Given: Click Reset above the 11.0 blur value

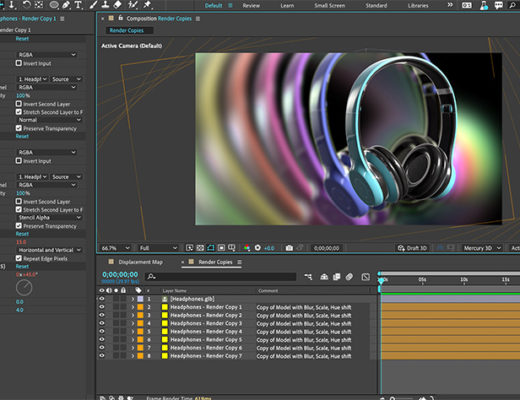Looking at the screenshot, I should 22,234.
